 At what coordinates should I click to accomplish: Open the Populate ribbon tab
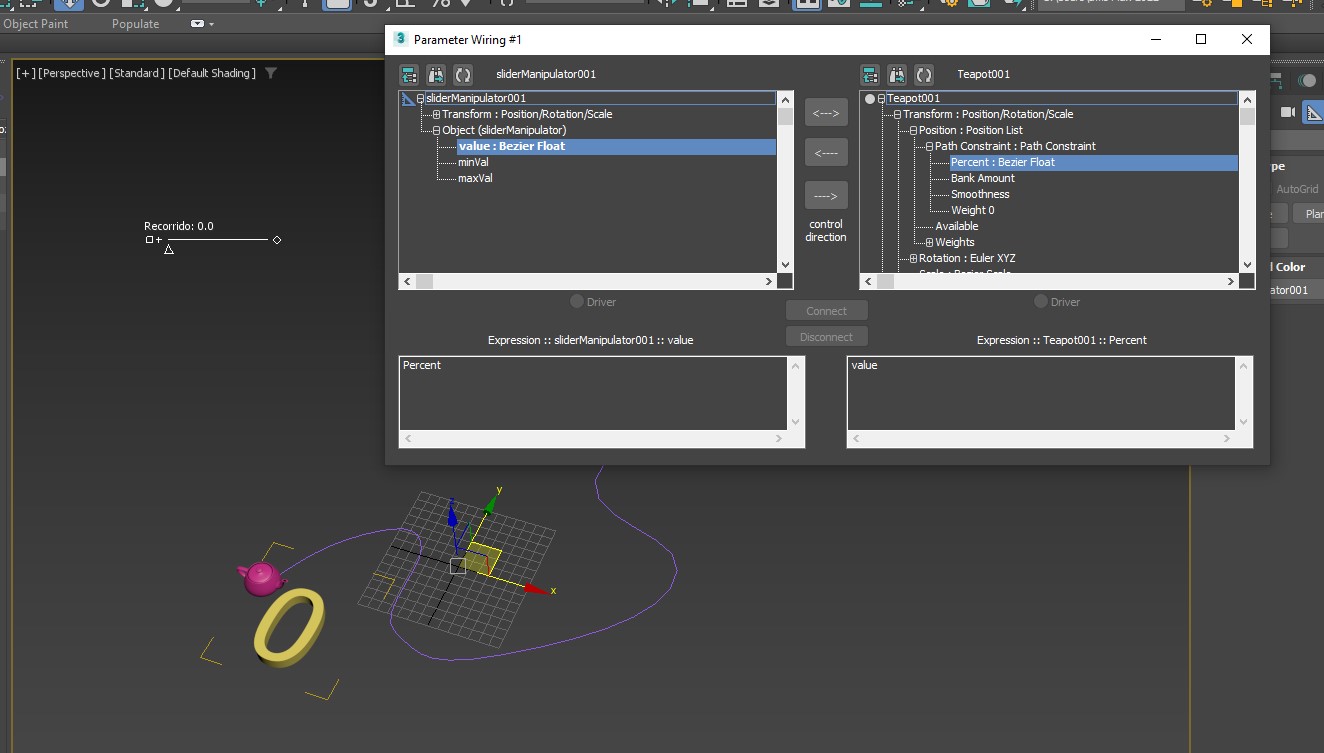[135, 24]
